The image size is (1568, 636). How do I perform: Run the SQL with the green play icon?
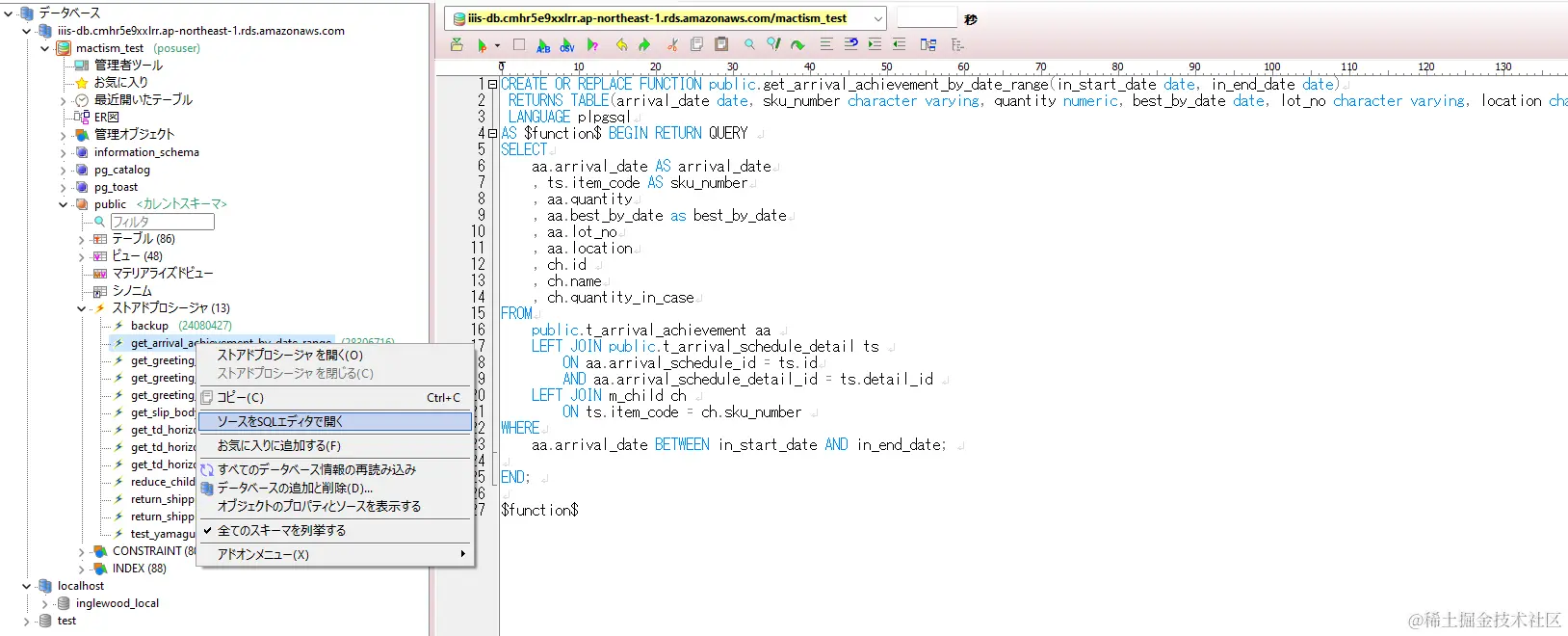click(x=482, y=44)
